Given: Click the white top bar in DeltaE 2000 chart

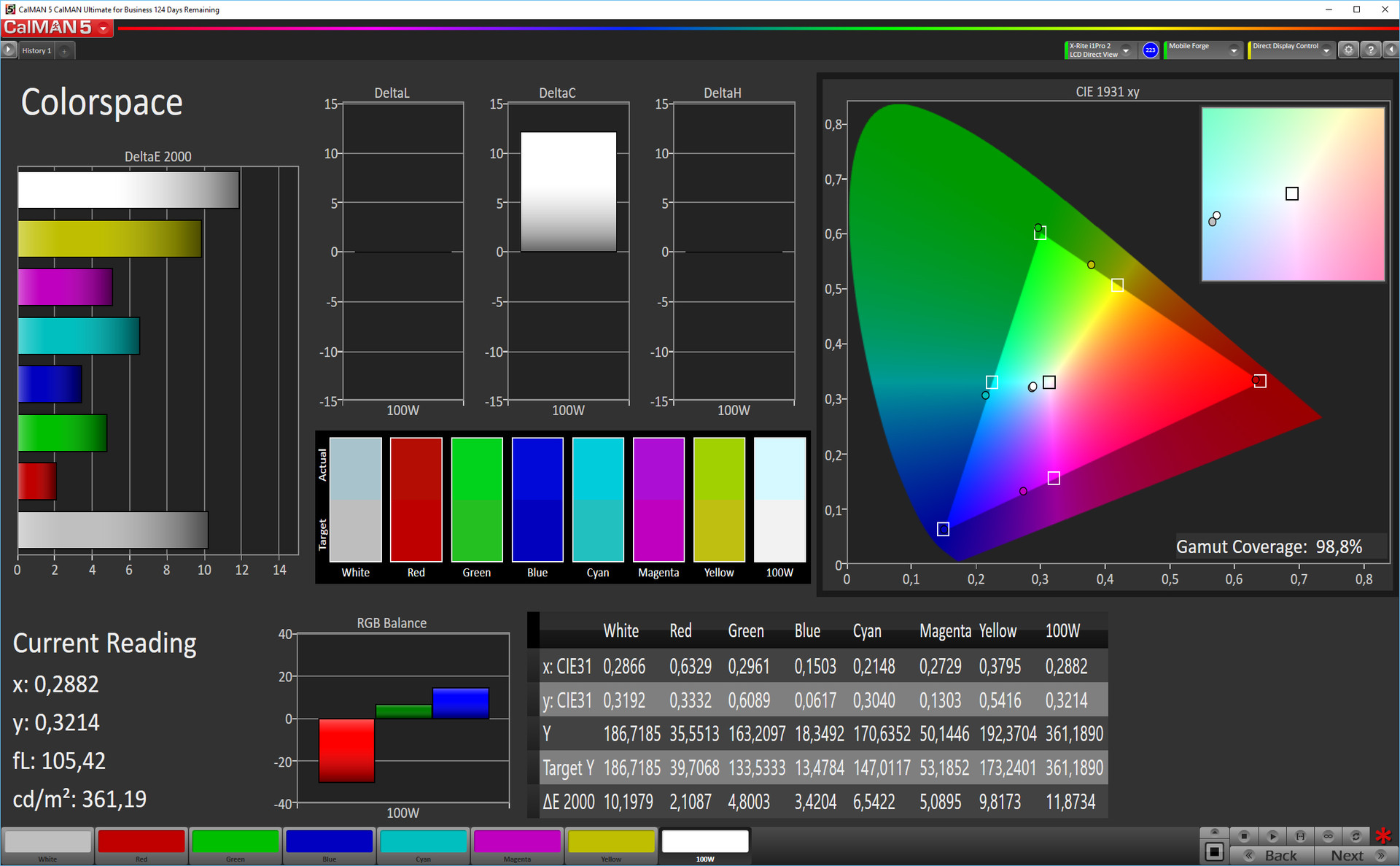Looking at the screenshot, I should pyautogui.click(x=128, y=190).
